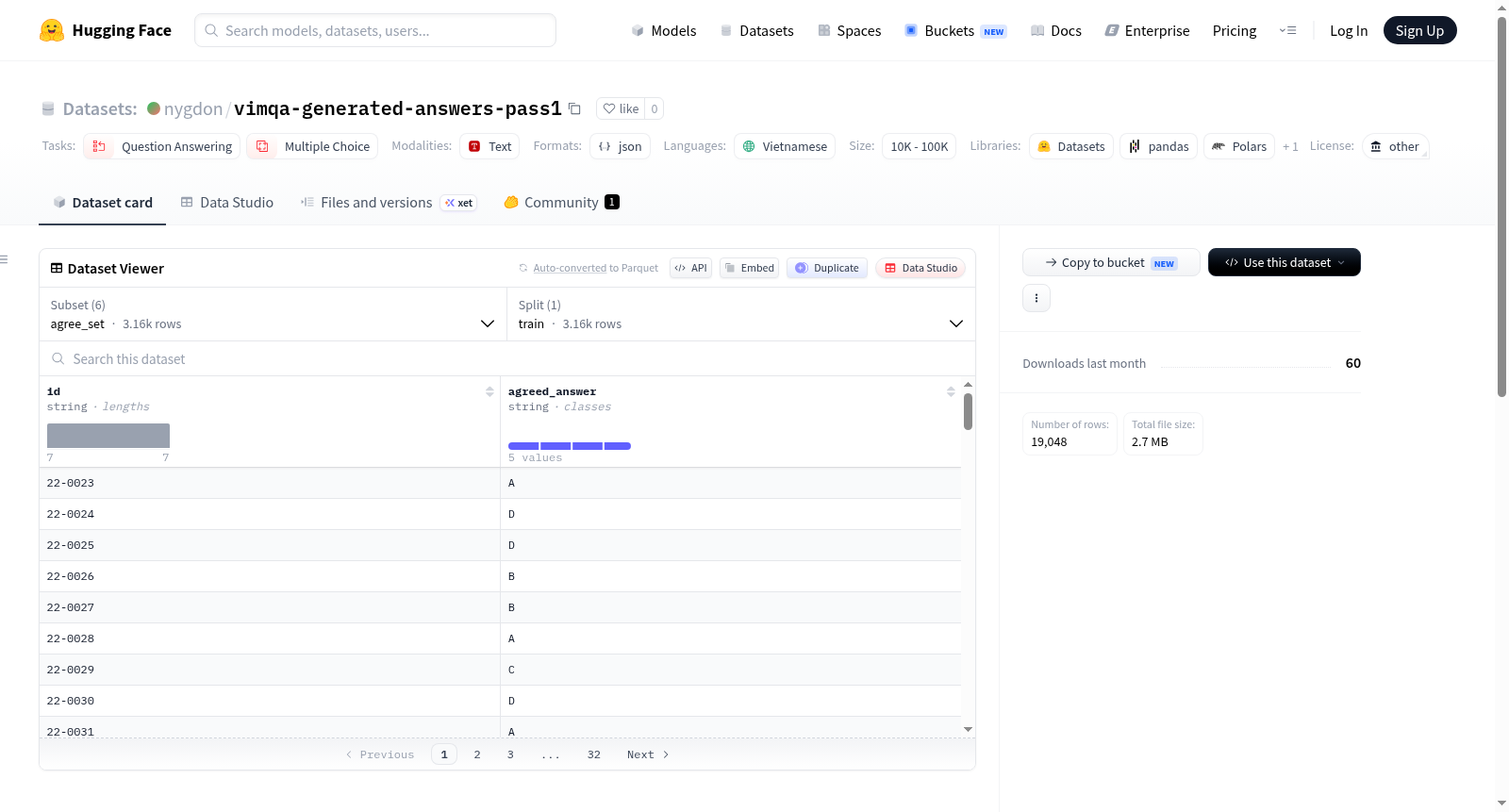
Task: Open the Use this dataset dropdown
Action: 1285,262
